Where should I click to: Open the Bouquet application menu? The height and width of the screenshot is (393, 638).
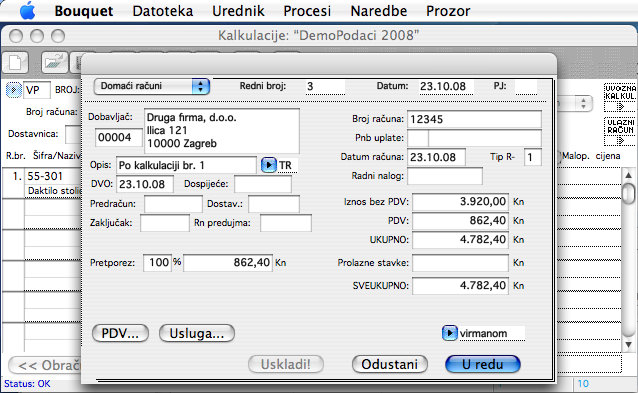pos(83,11)
